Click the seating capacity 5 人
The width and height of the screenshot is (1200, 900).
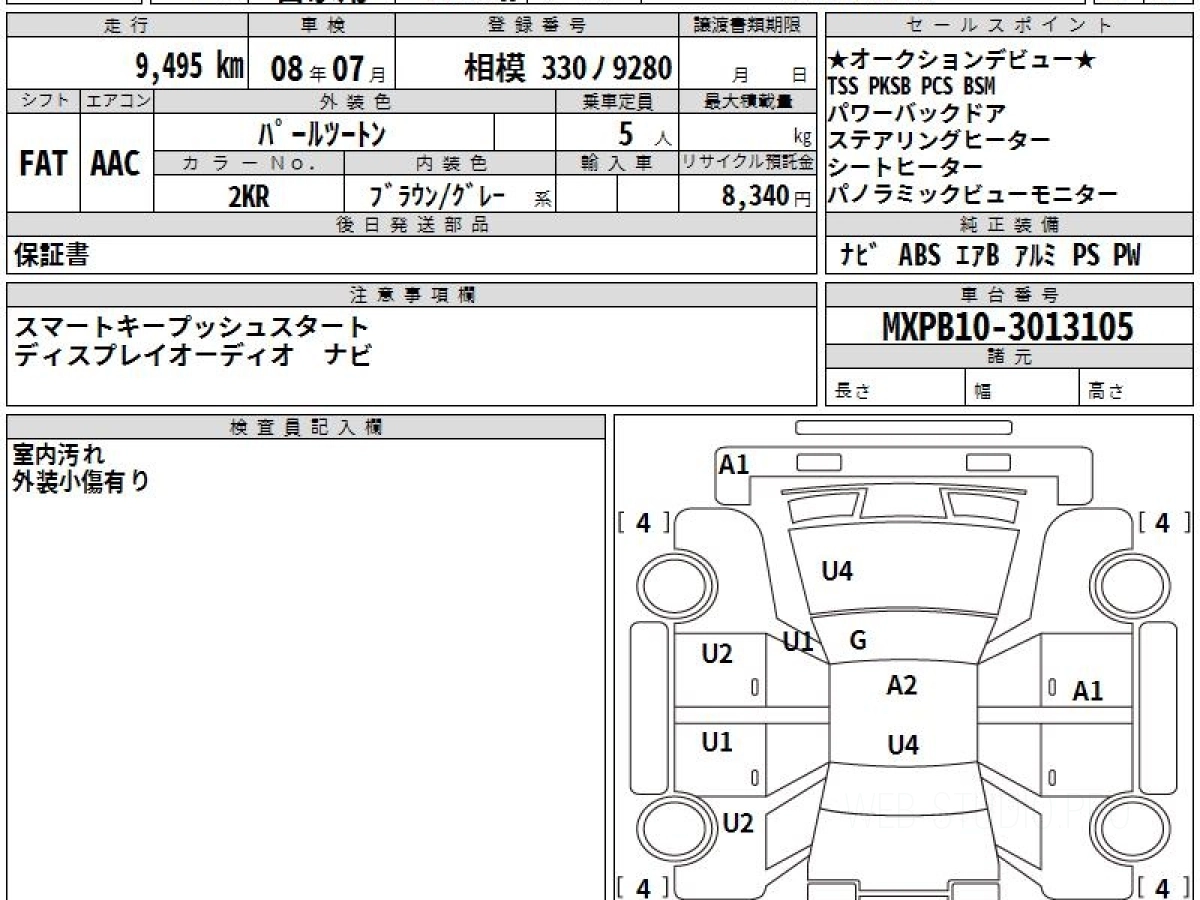point(646,133)
